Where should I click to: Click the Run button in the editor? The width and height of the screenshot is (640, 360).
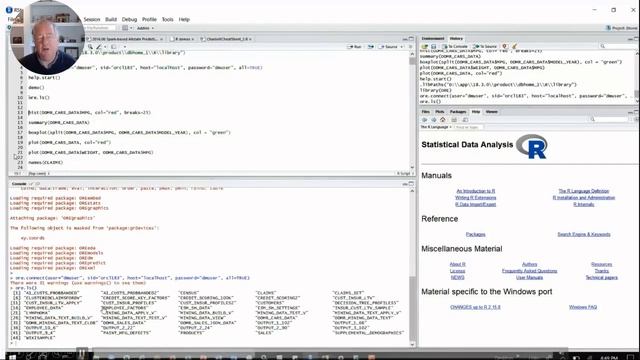tap(355, 47)
